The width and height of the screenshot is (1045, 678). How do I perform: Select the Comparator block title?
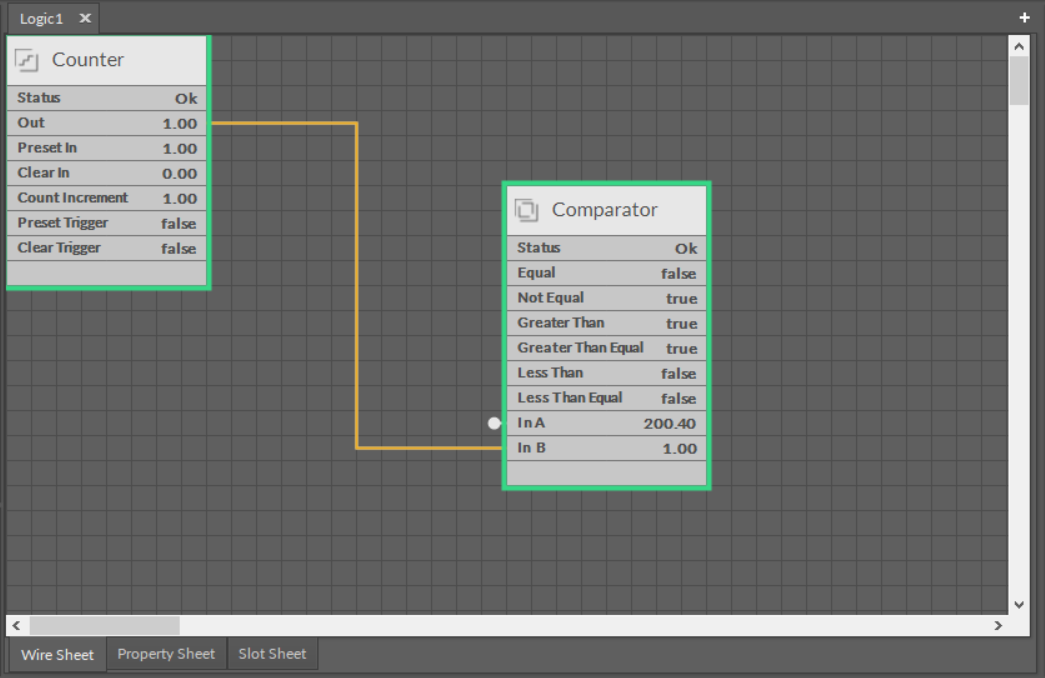pyautogui.click(x=604, y=210)
